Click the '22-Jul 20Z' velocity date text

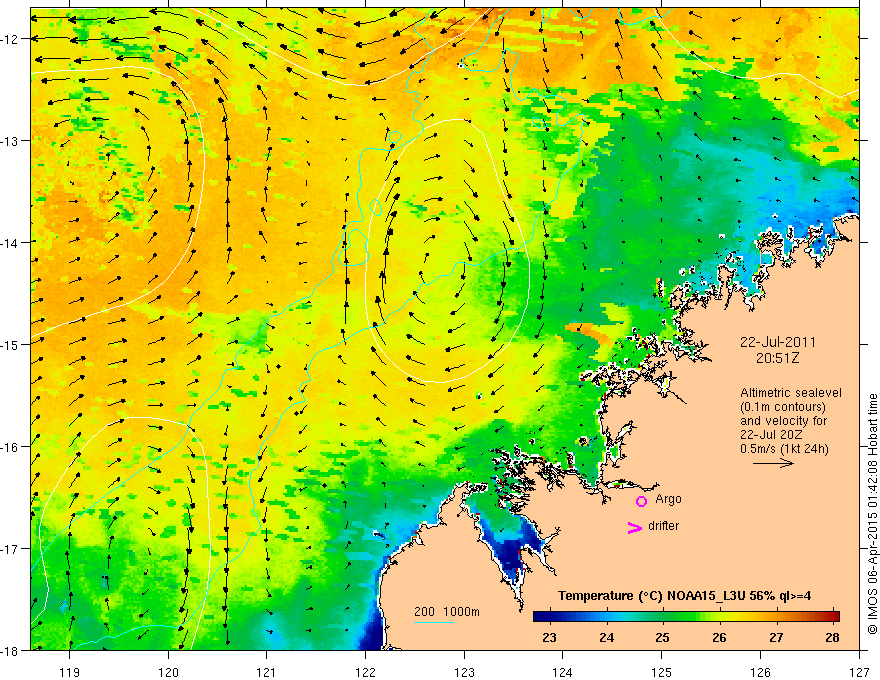(x=771, y=435)
